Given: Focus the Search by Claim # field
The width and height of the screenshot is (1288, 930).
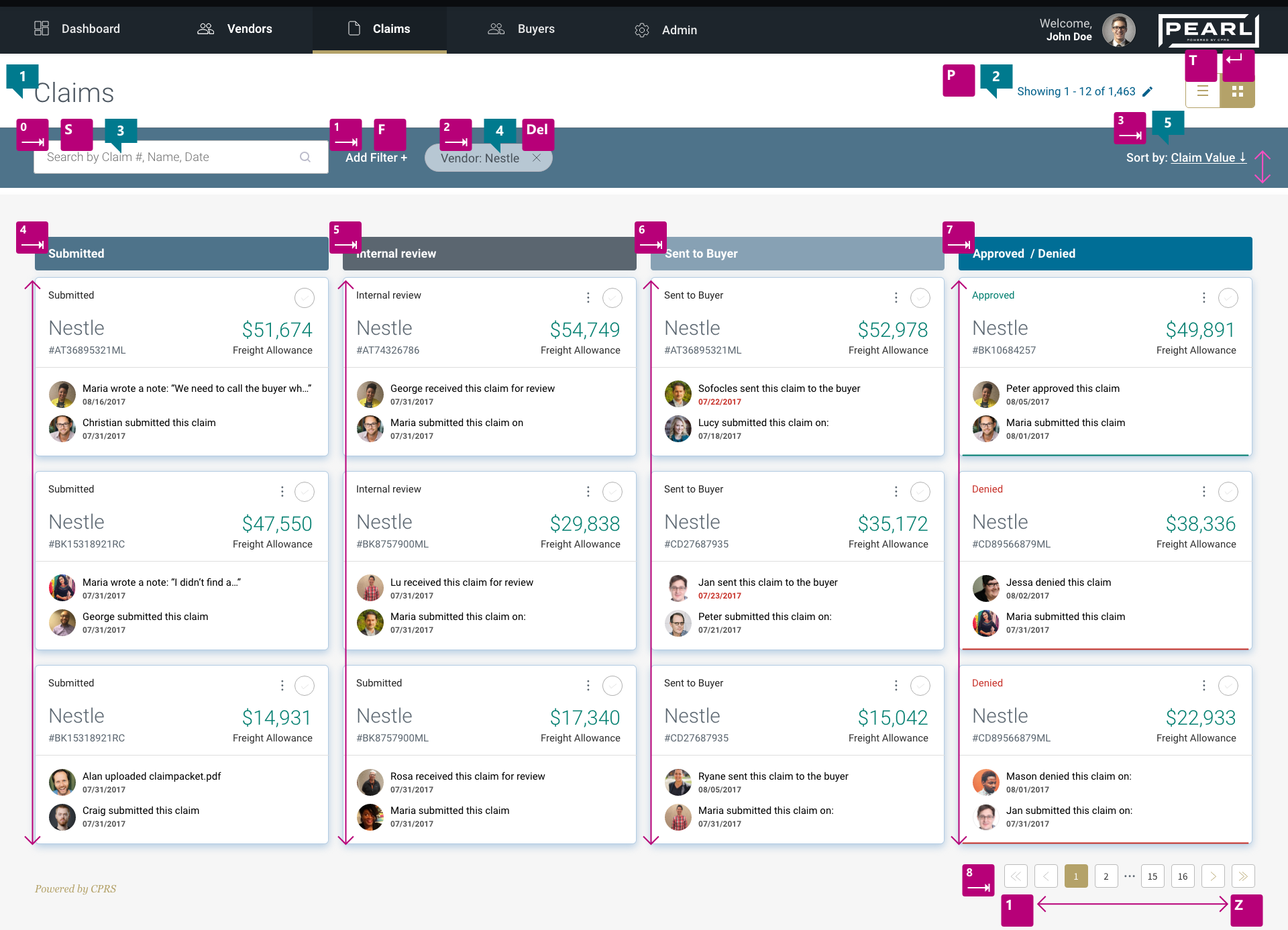Looking at the screenshot, I should pyautogui.click(x=168, y=157).
